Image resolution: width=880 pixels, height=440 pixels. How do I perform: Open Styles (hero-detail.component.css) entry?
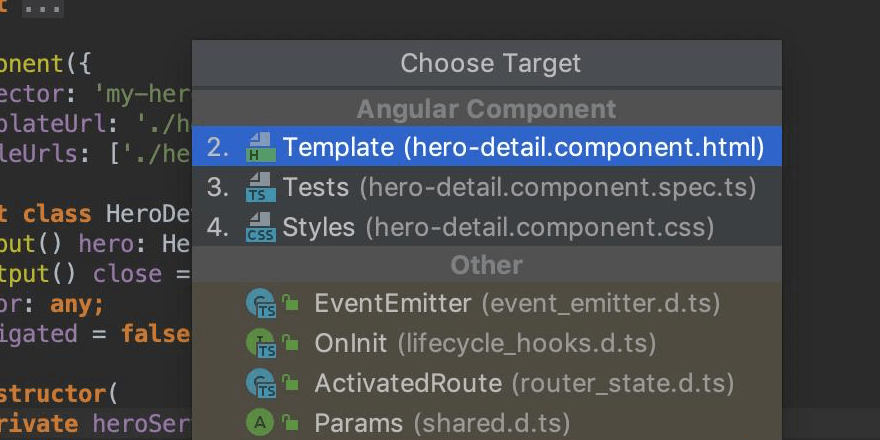[x=497, y=228]
